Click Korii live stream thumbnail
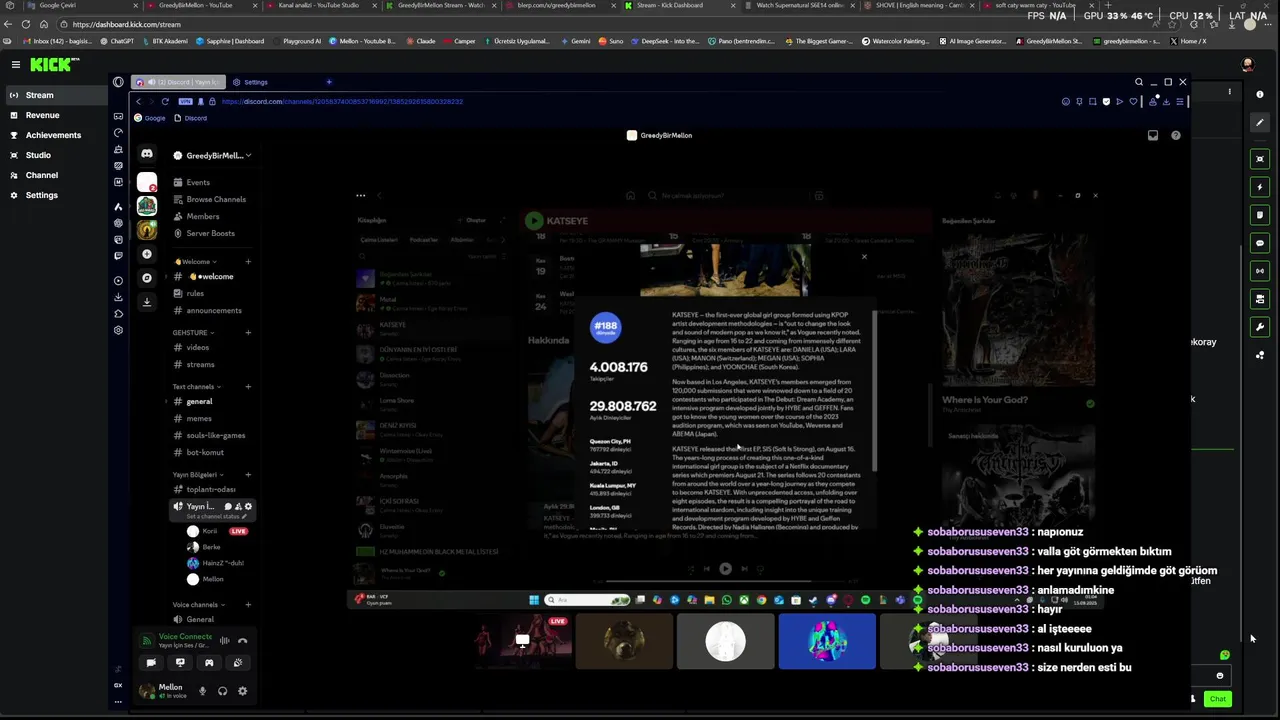 click(x=523, y=640)
